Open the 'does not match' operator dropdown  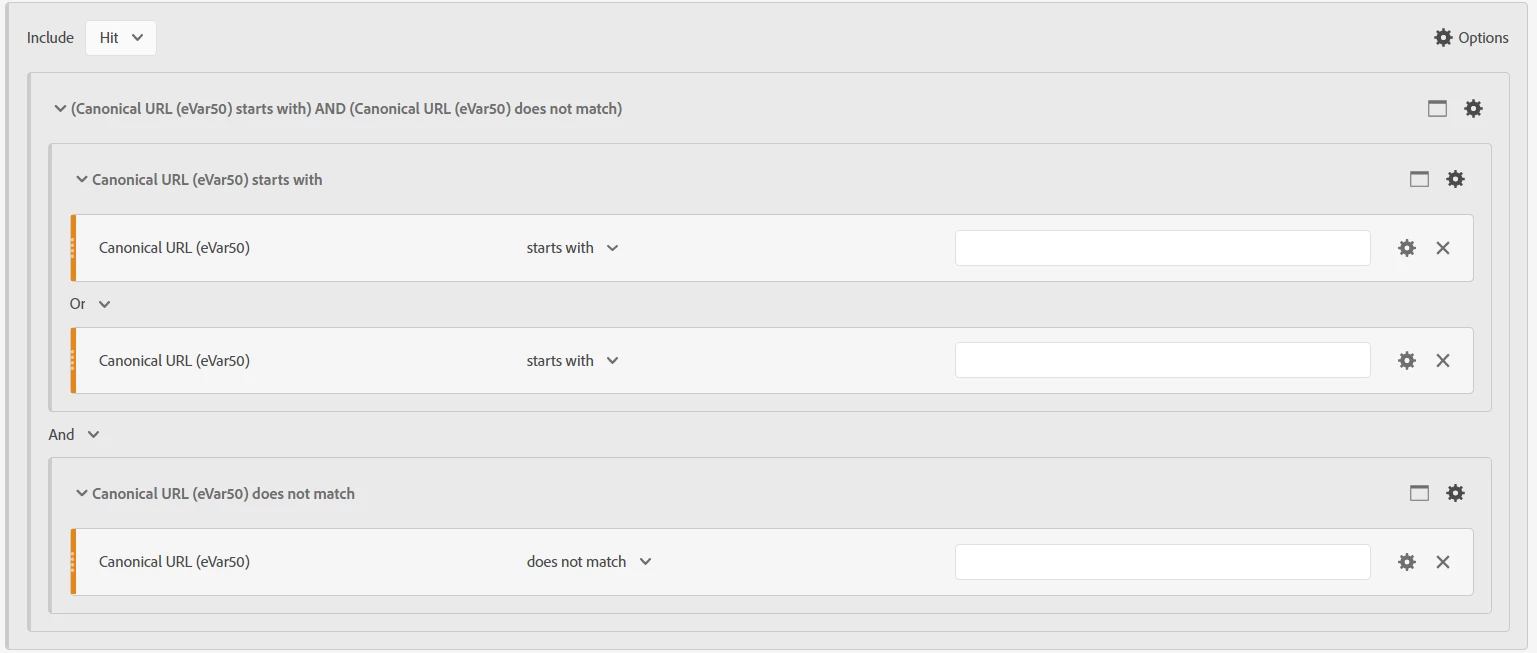point(589,562)
